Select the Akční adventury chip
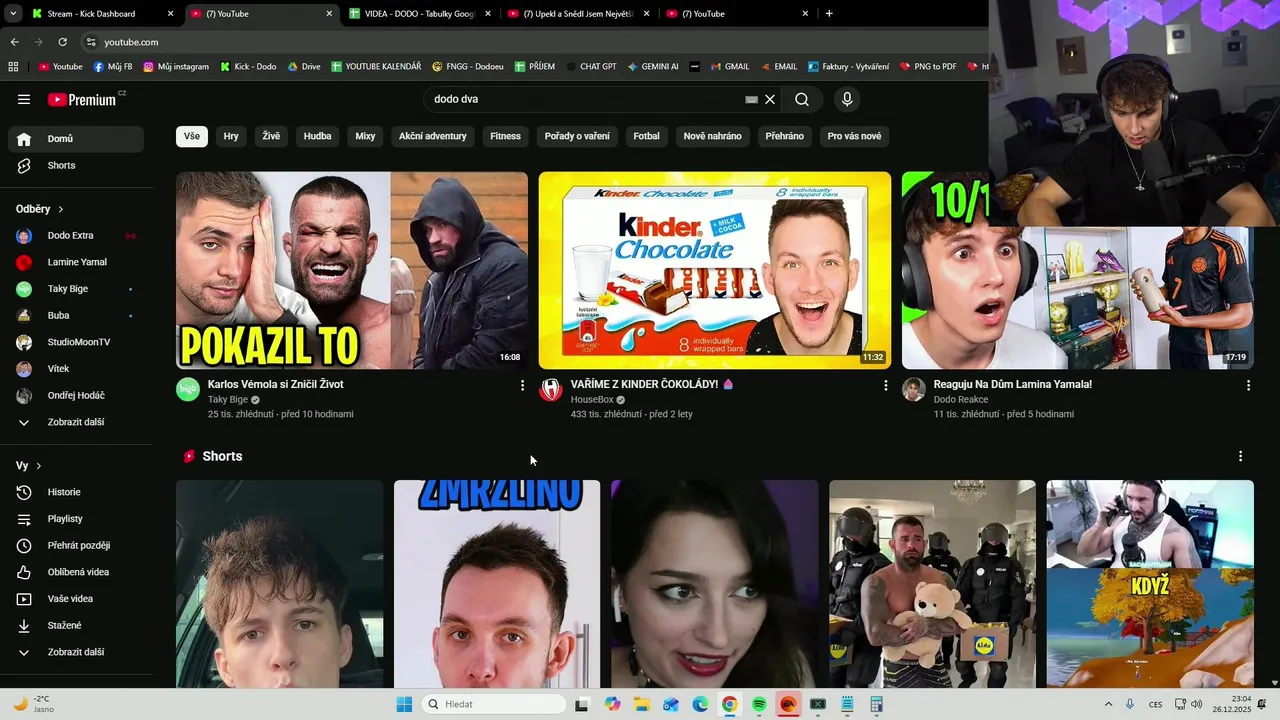 pyautogui.click(x=433, y=136)
